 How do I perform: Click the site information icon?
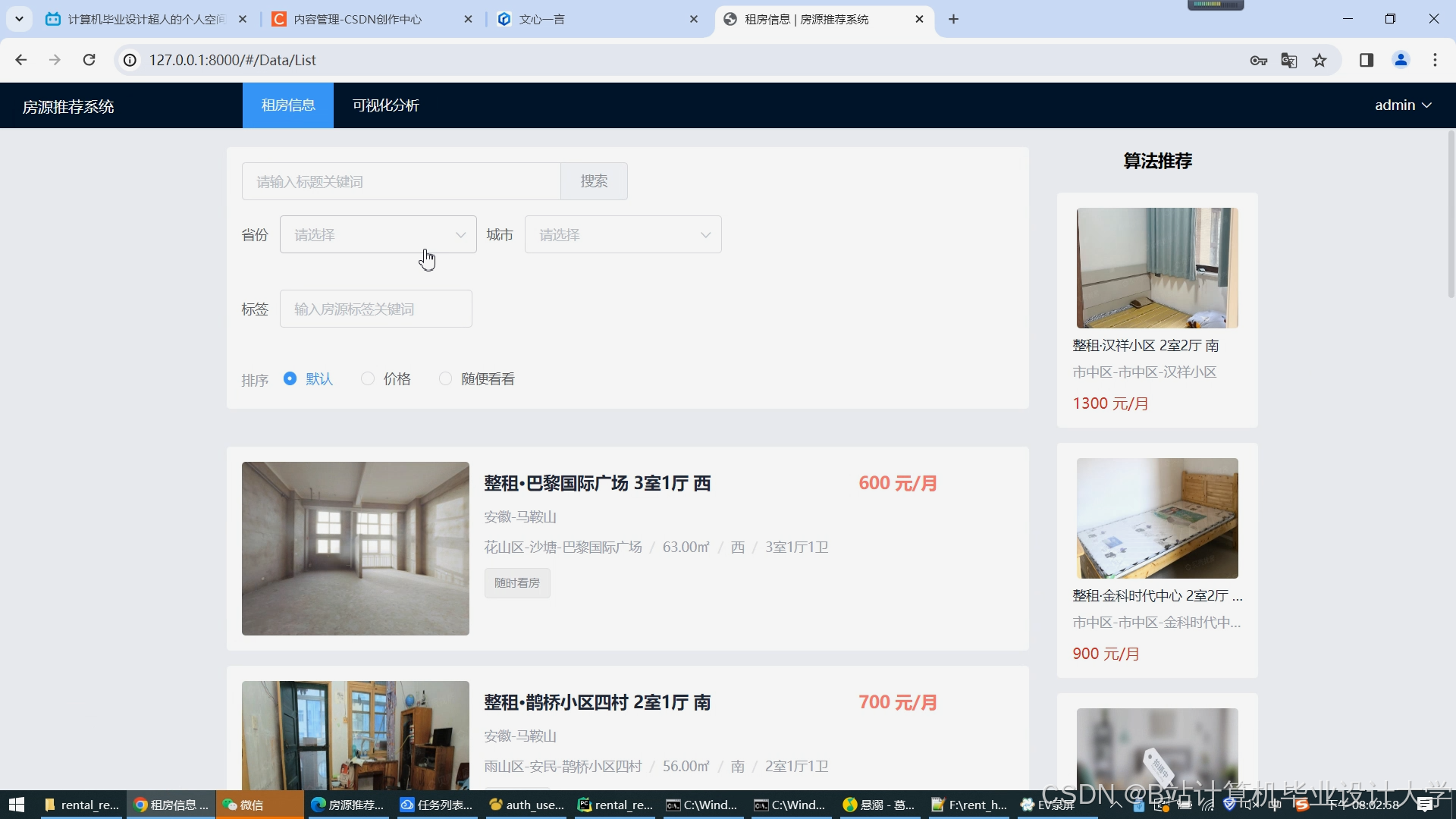click(x=130, y=60)
